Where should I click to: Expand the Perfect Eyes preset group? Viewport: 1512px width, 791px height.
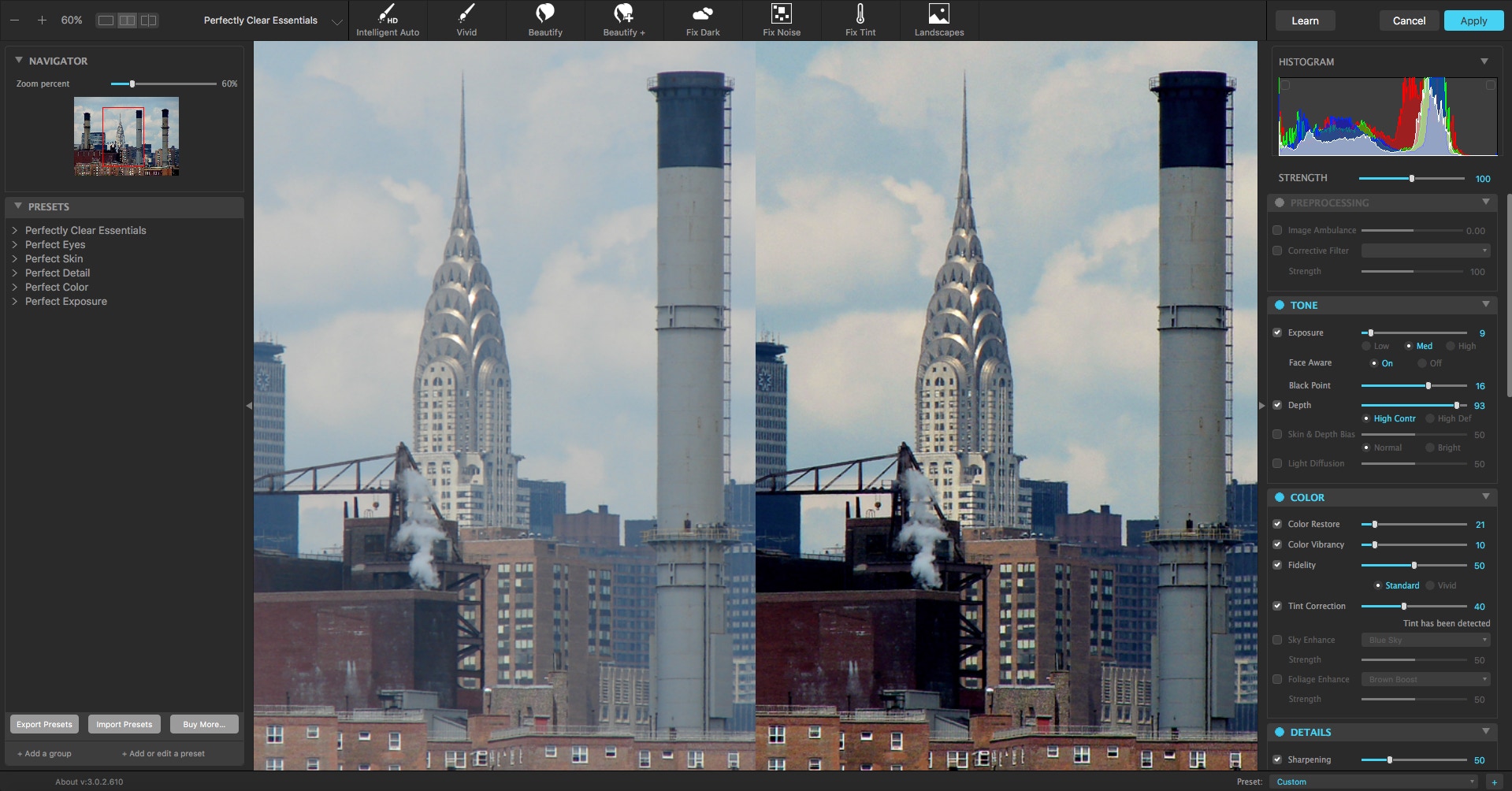(15, 244)
